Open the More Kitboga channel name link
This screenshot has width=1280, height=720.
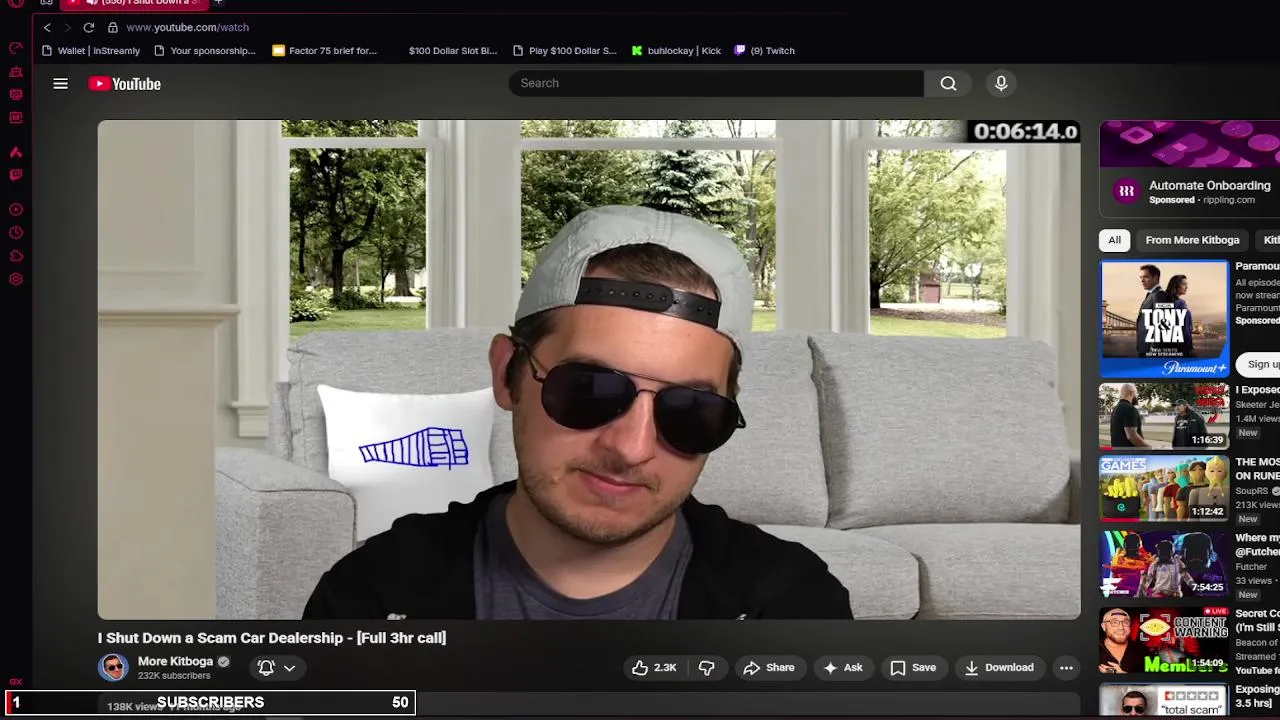(175, 661)
